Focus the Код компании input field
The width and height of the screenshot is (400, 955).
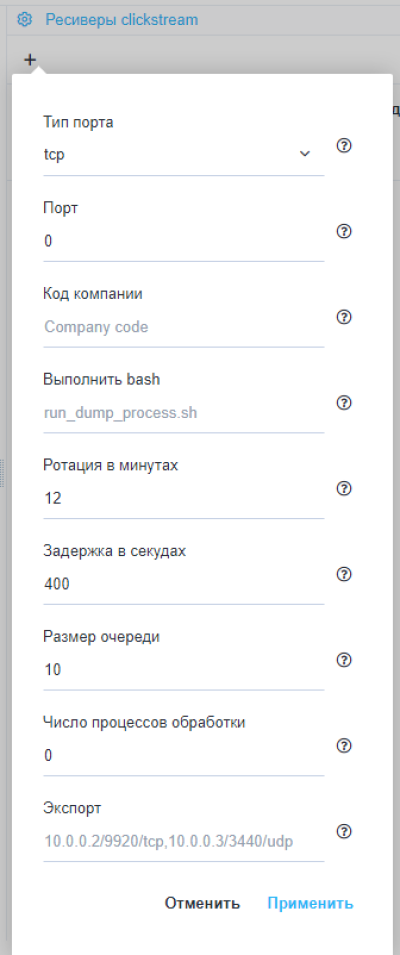coord(183,327)
